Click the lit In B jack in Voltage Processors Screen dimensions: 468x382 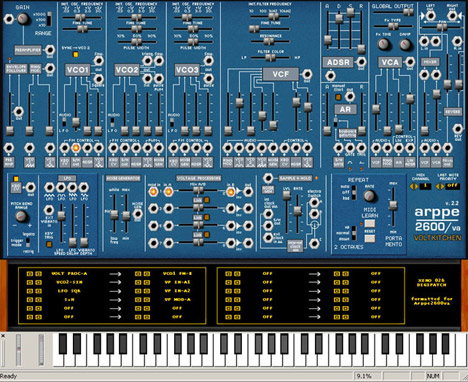pos(230,192)
